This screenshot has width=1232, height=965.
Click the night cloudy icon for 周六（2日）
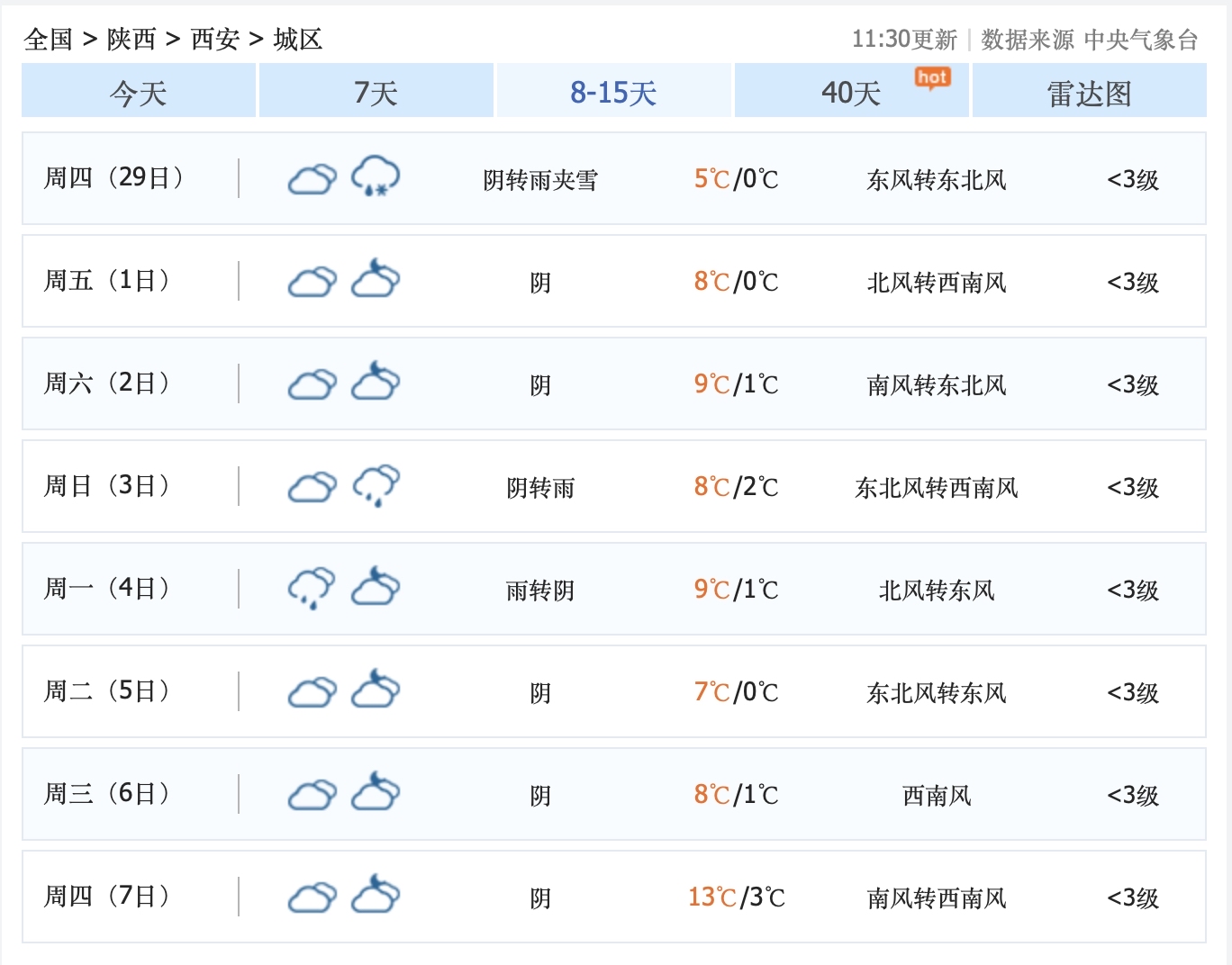[376, 383]
